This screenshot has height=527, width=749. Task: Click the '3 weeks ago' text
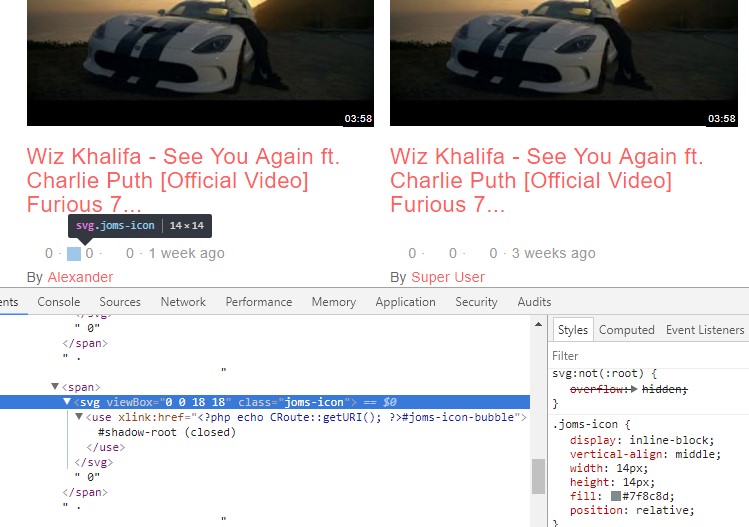click(x=553, y=253)
